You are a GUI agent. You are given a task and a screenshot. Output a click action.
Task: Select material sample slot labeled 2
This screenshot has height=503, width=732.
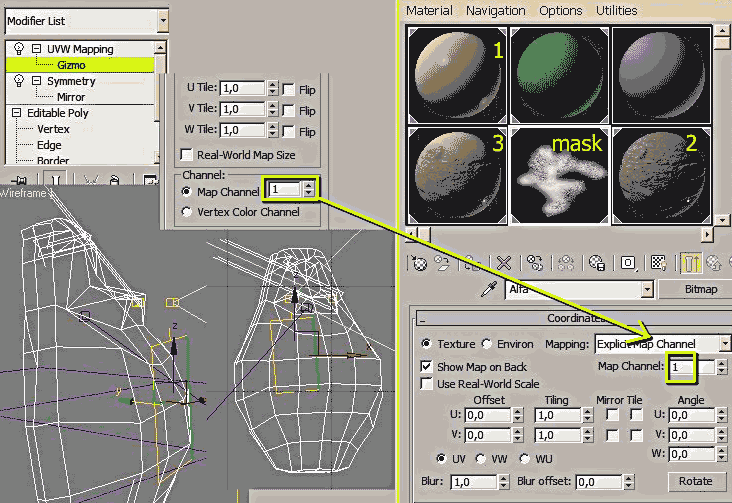[x=662, y=176]
